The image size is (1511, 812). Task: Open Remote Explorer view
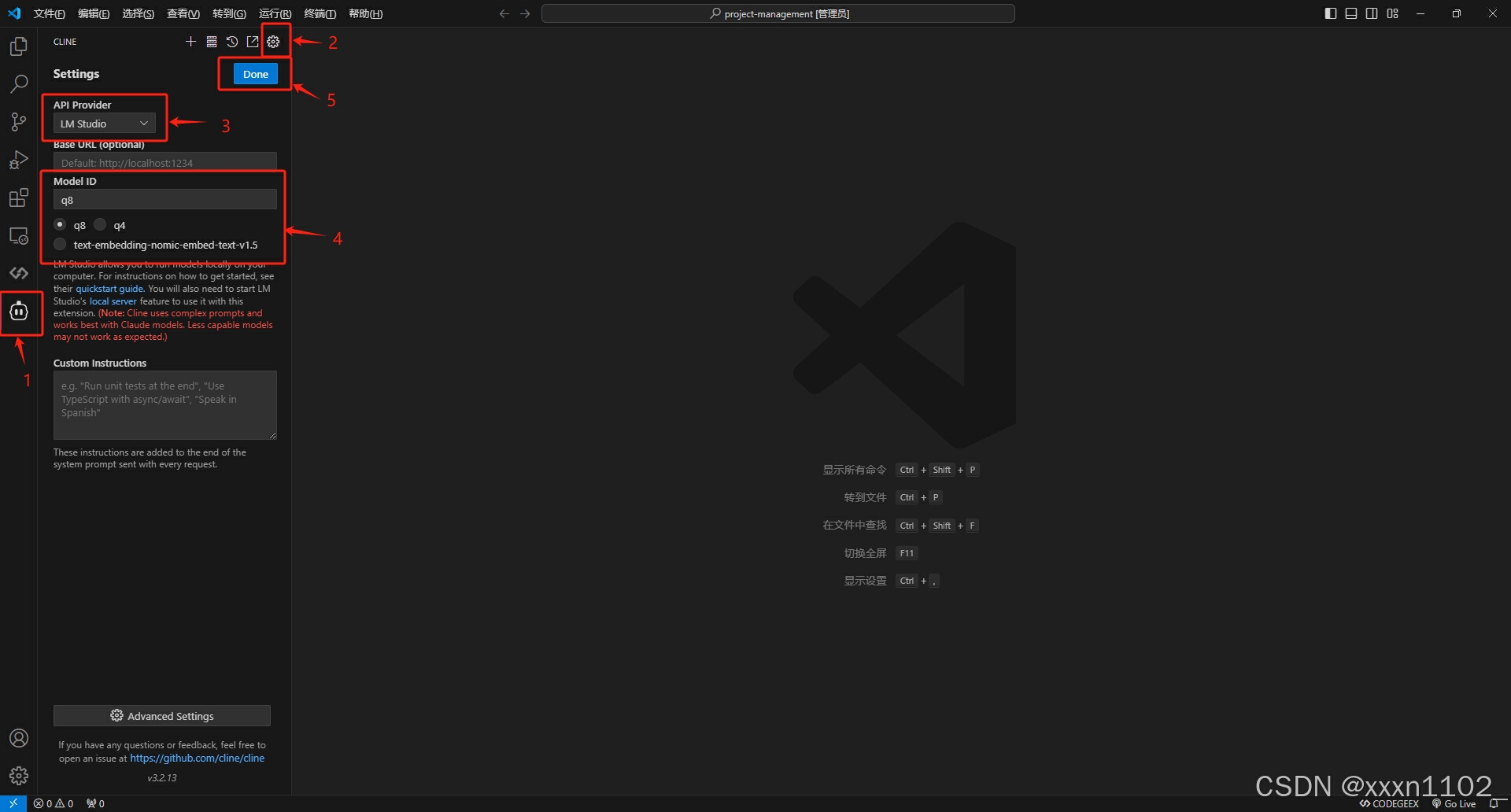coord(19,235)
